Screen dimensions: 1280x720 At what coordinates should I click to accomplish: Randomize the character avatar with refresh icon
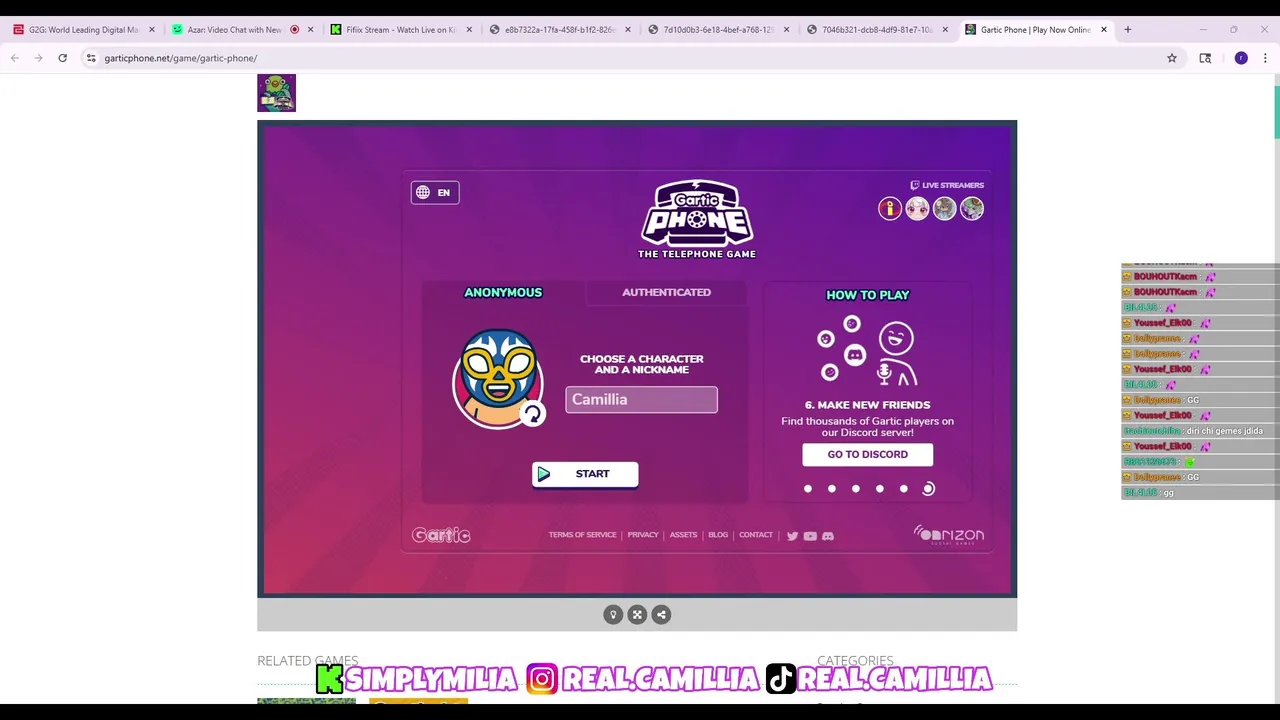[533, 412]
